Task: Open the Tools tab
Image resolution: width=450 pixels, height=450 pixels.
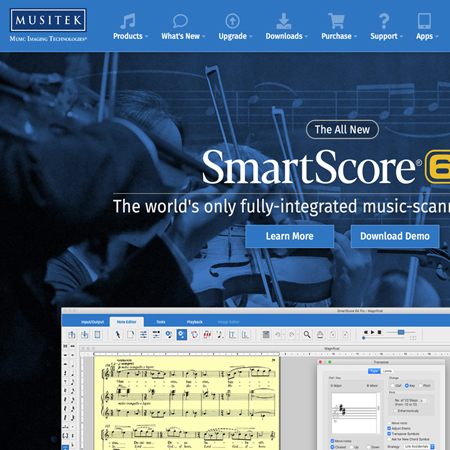Action: 161,322
